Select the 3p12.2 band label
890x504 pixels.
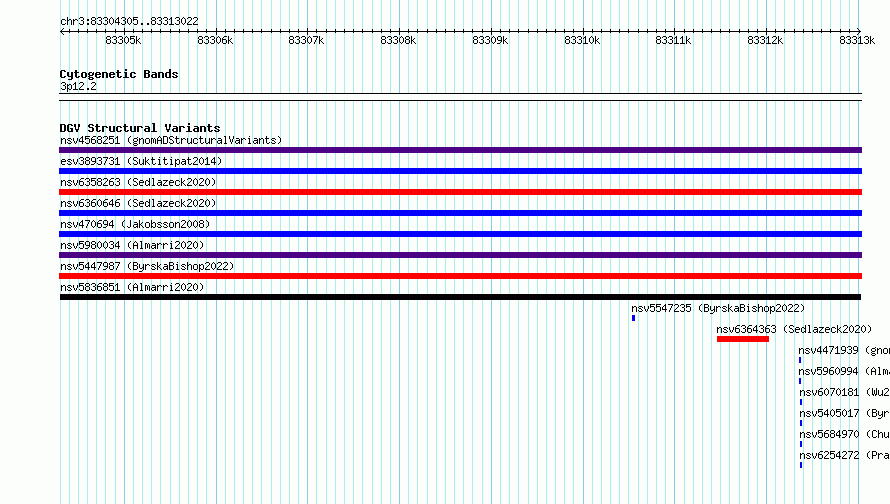tap(78, 86)
